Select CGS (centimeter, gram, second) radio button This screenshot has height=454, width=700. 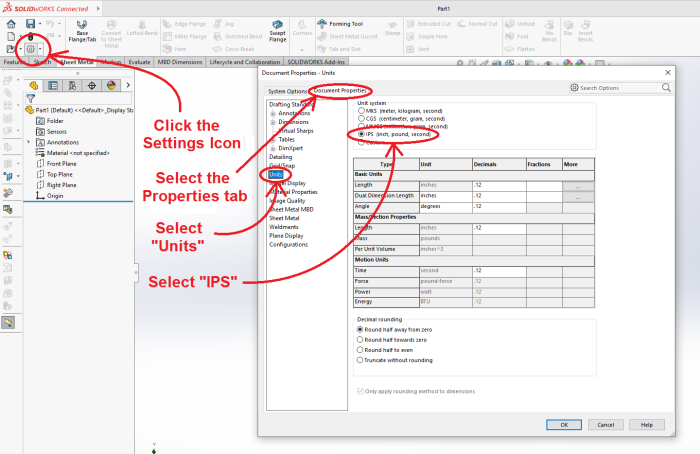[361, 120]
